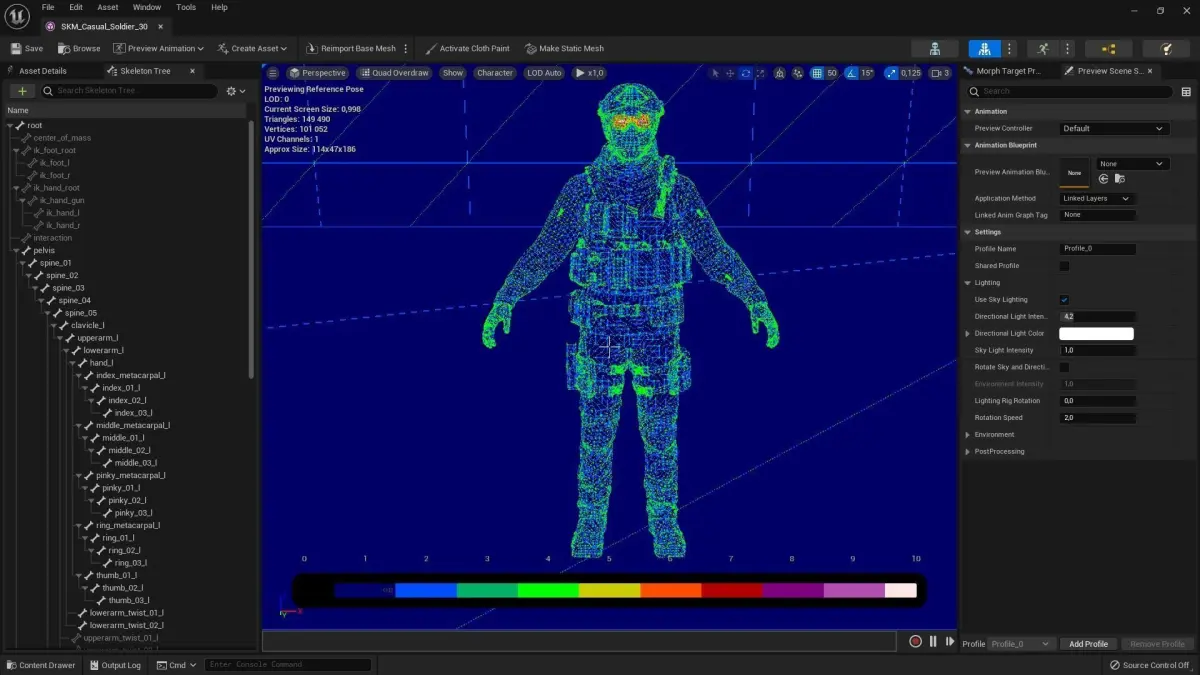Open Skeleton Tree settings gear
This screenshot has height=675, width=1200.
[x=235, y=91]
